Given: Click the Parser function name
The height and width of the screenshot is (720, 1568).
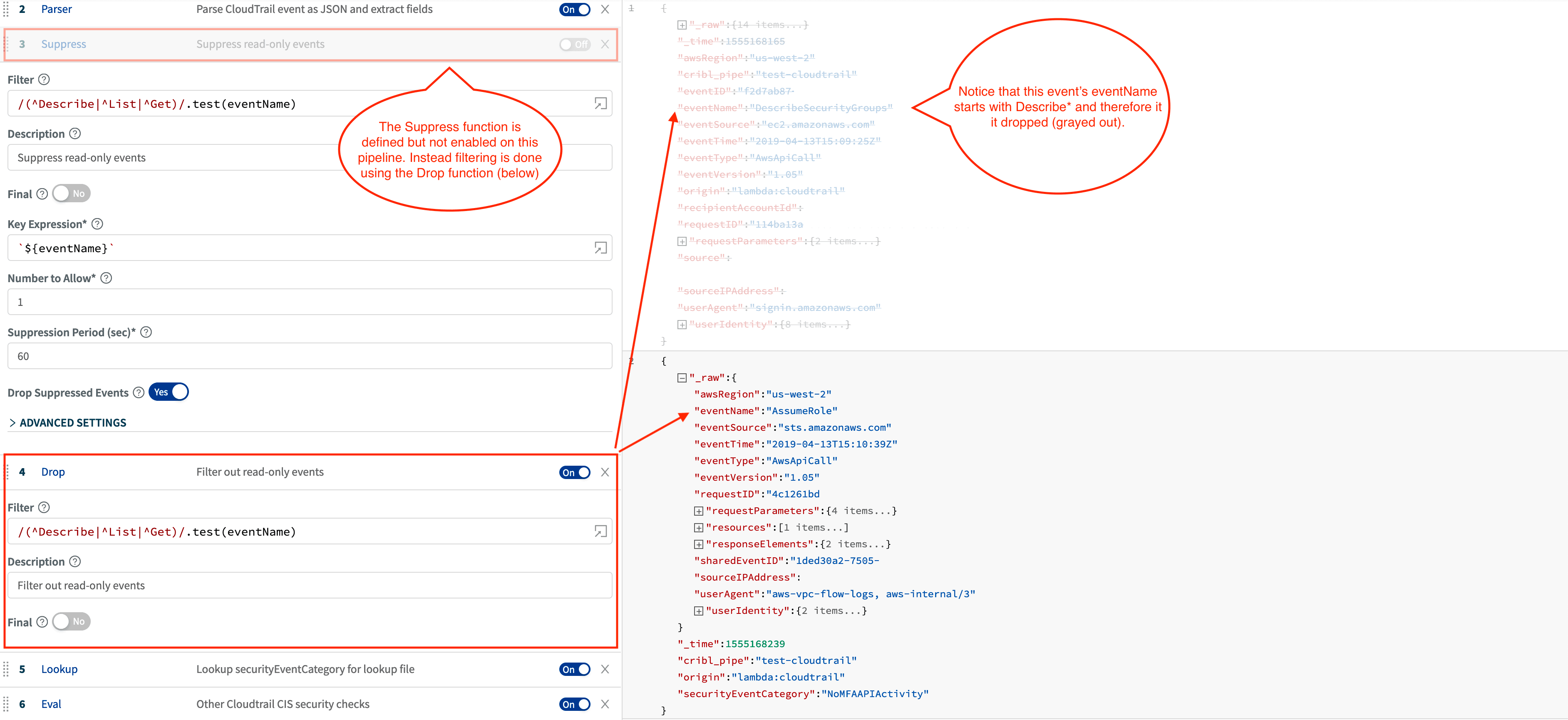Looking at the screenshot, I should 56,9.
